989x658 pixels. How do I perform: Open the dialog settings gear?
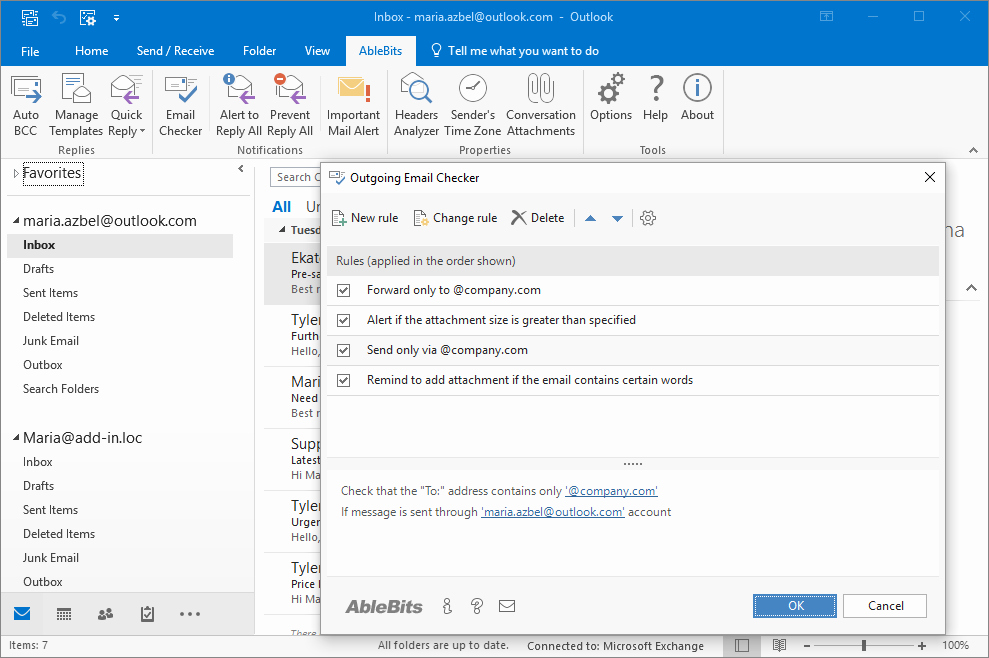click(x=648, y=218)
